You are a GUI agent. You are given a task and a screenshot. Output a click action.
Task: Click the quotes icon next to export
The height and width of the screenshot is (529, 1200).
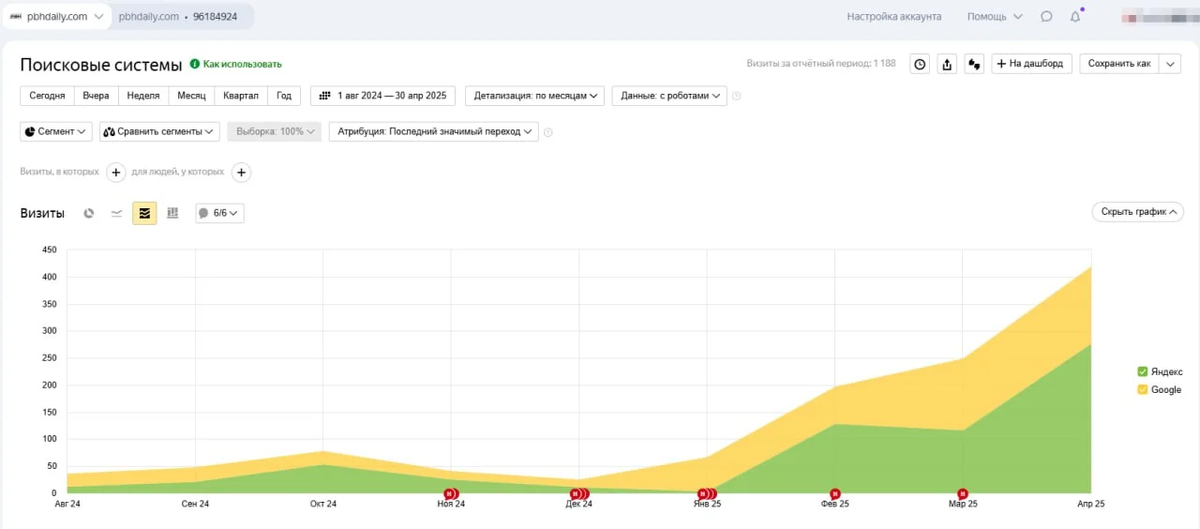tap(975, 64)
